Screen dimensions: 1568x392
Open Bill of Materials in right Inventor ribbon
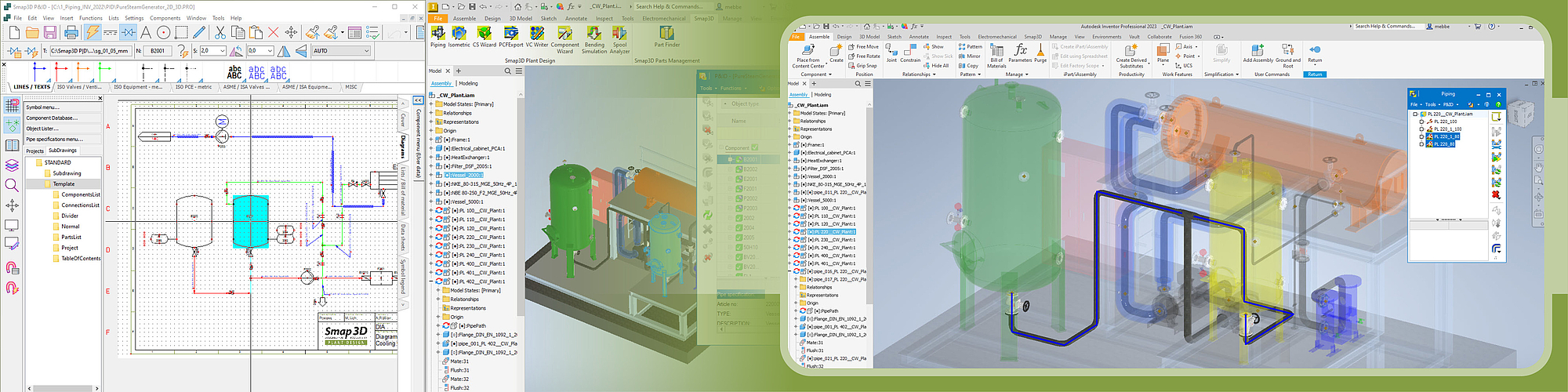(996, 56)
